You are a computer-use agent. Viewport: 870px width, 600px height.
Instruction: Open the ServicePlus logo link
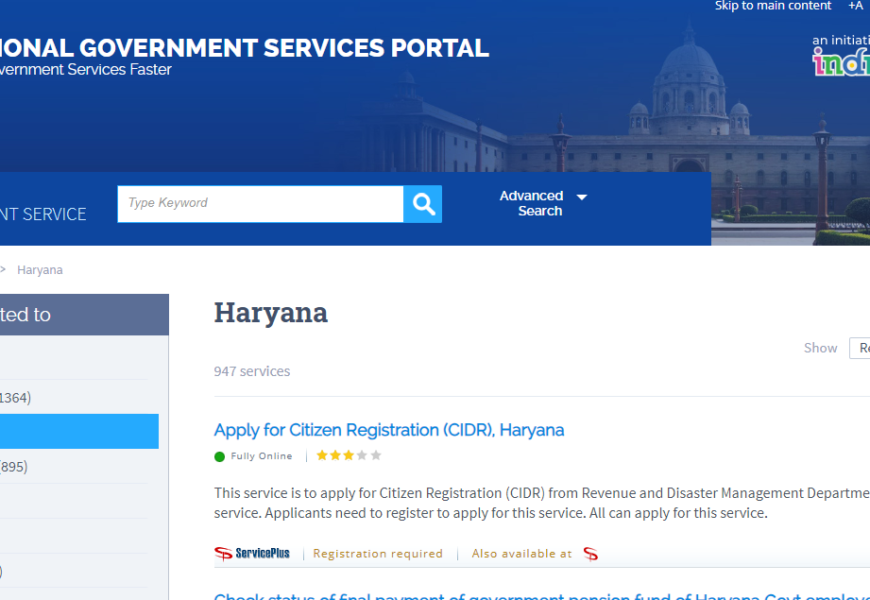point(252,553)
